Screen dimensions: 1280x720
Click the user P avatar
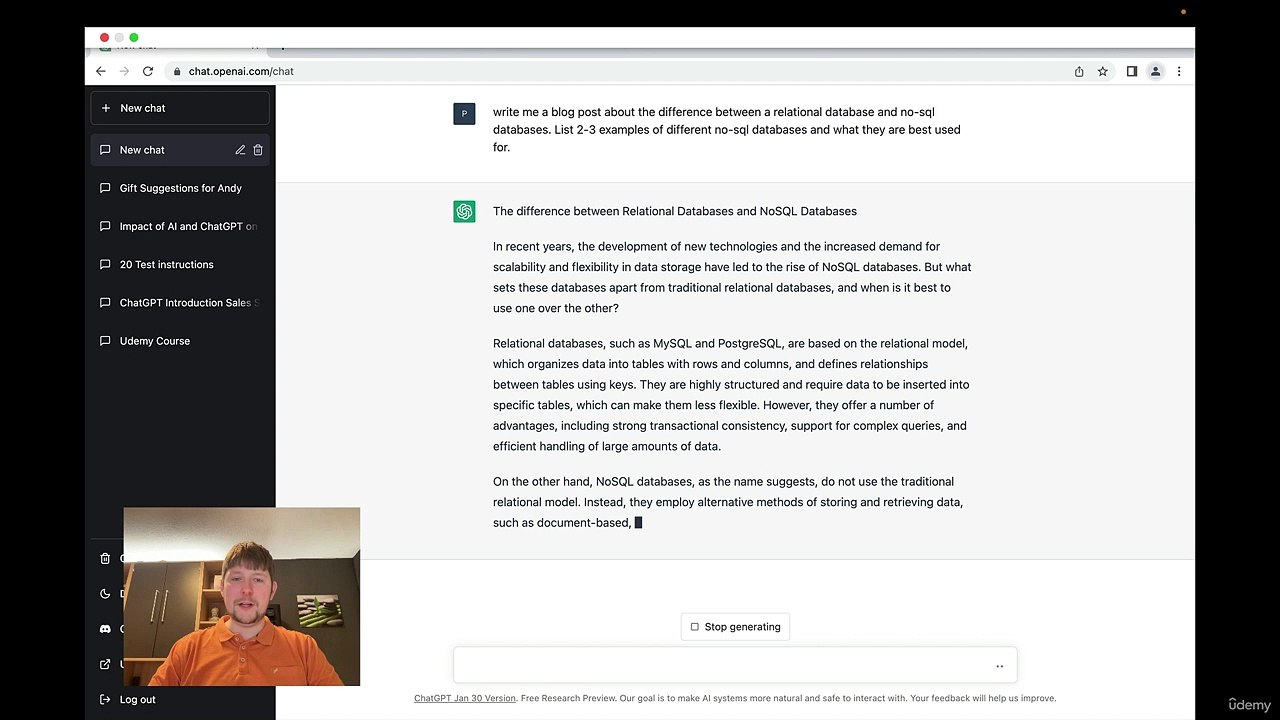pyautogui.click(x=464, y=113)
